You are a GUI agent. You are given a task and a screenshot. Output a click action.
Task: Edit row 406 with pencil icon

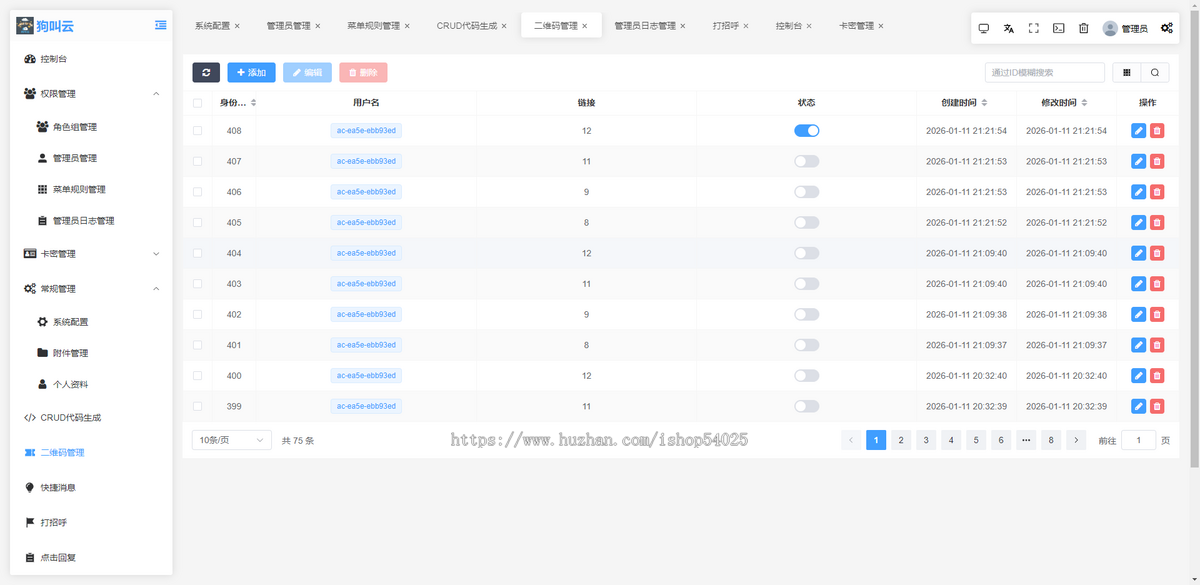(1138, 192)
